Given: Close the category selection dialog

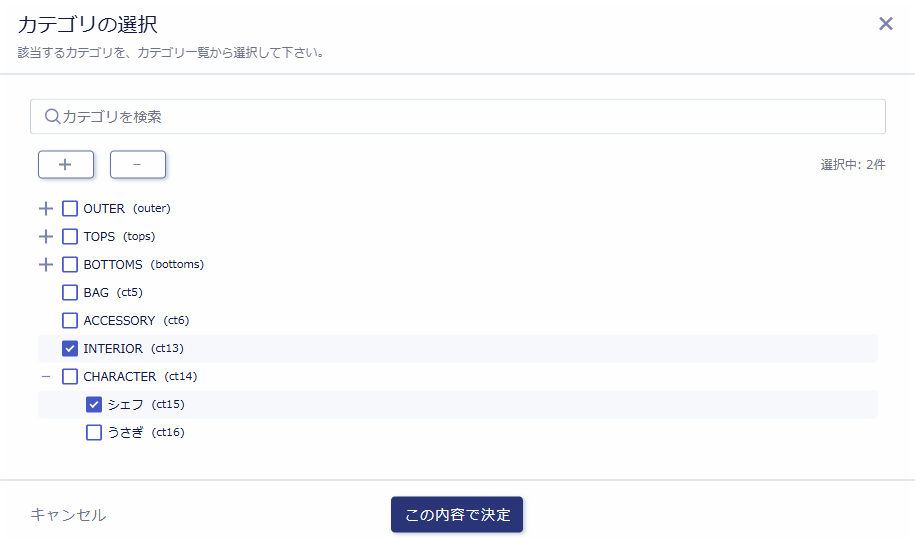Looking at the screenshot, I should [885, 24].
